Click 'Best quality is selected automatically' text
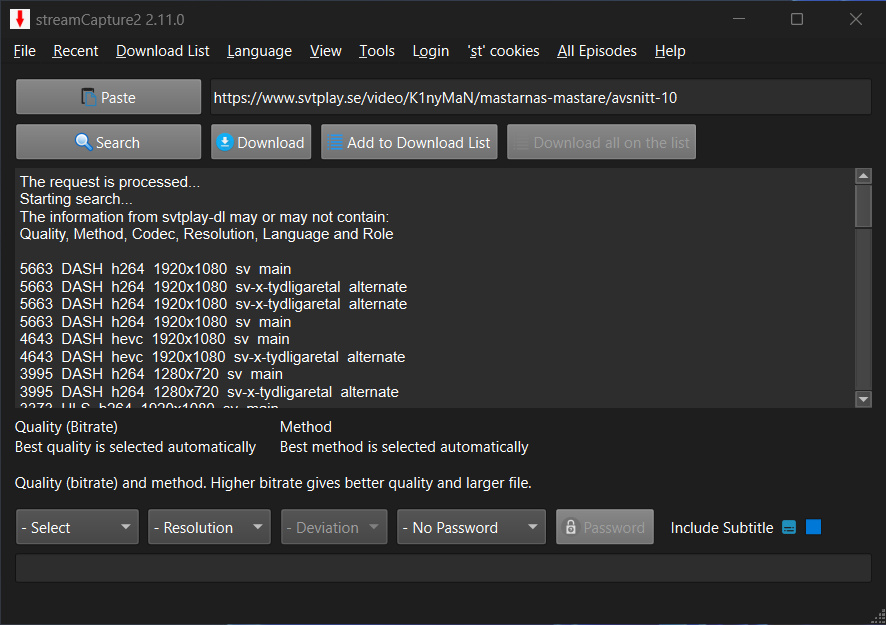This screenshot has width=886, height=625. (x=135, y=447)
